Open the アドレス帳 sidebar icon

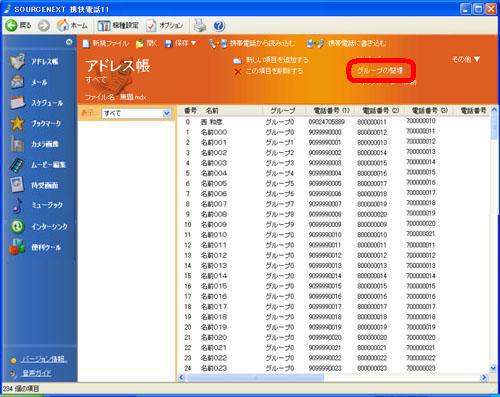(17, 61)
